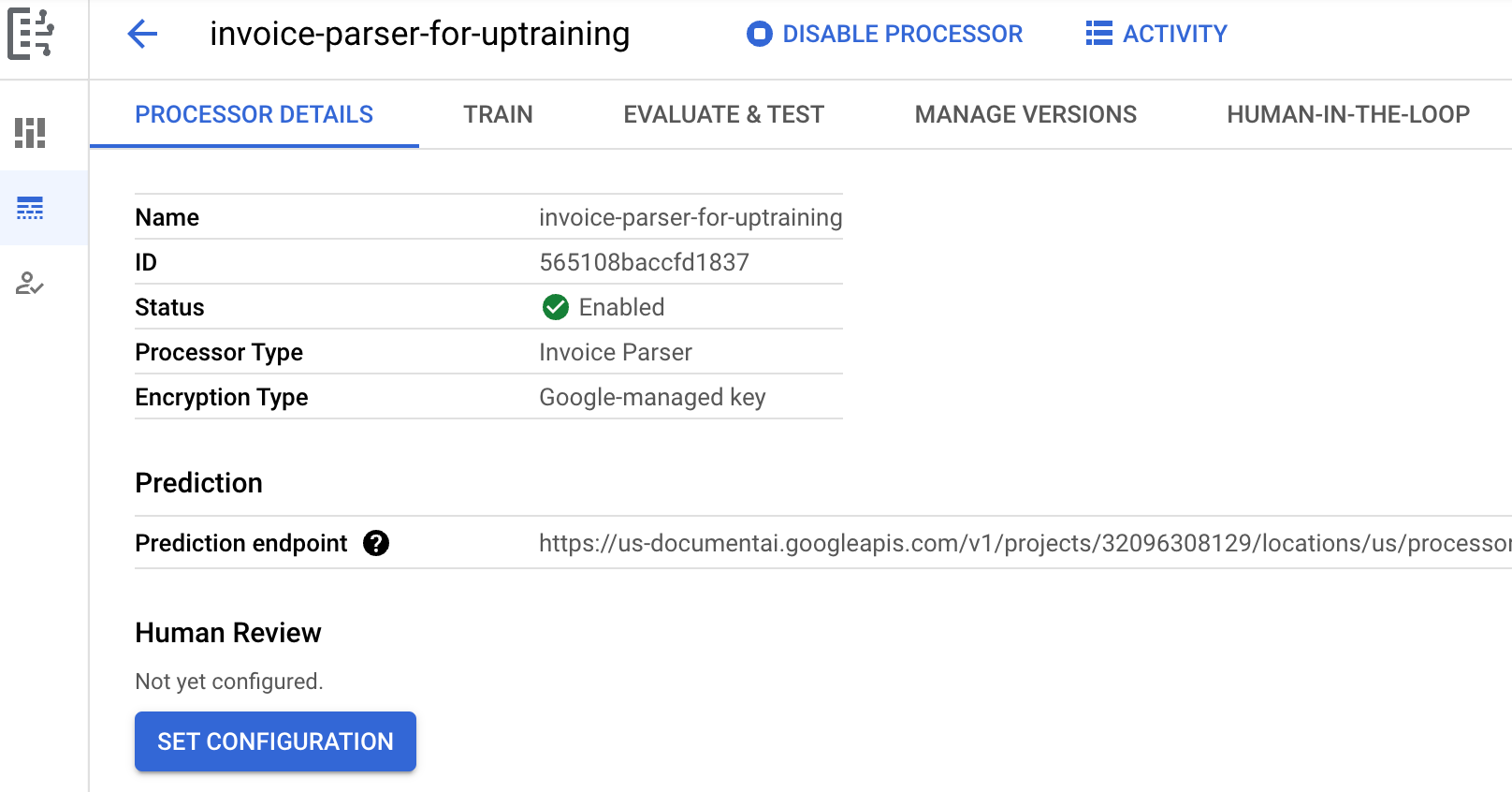Click the invoice-parser-for-uptraining page title
The height and width of the screenshot is (792, 1512).
click(419, 35)
